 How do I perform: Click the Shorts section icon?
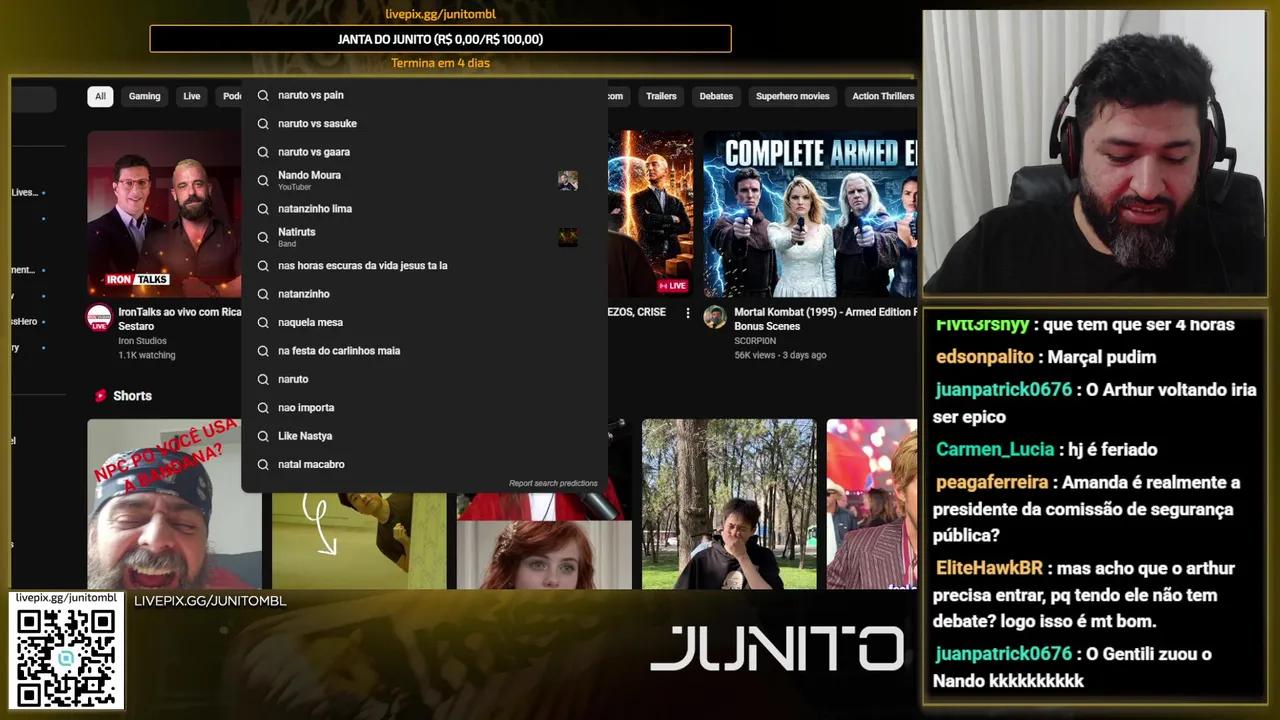(100, 396)
